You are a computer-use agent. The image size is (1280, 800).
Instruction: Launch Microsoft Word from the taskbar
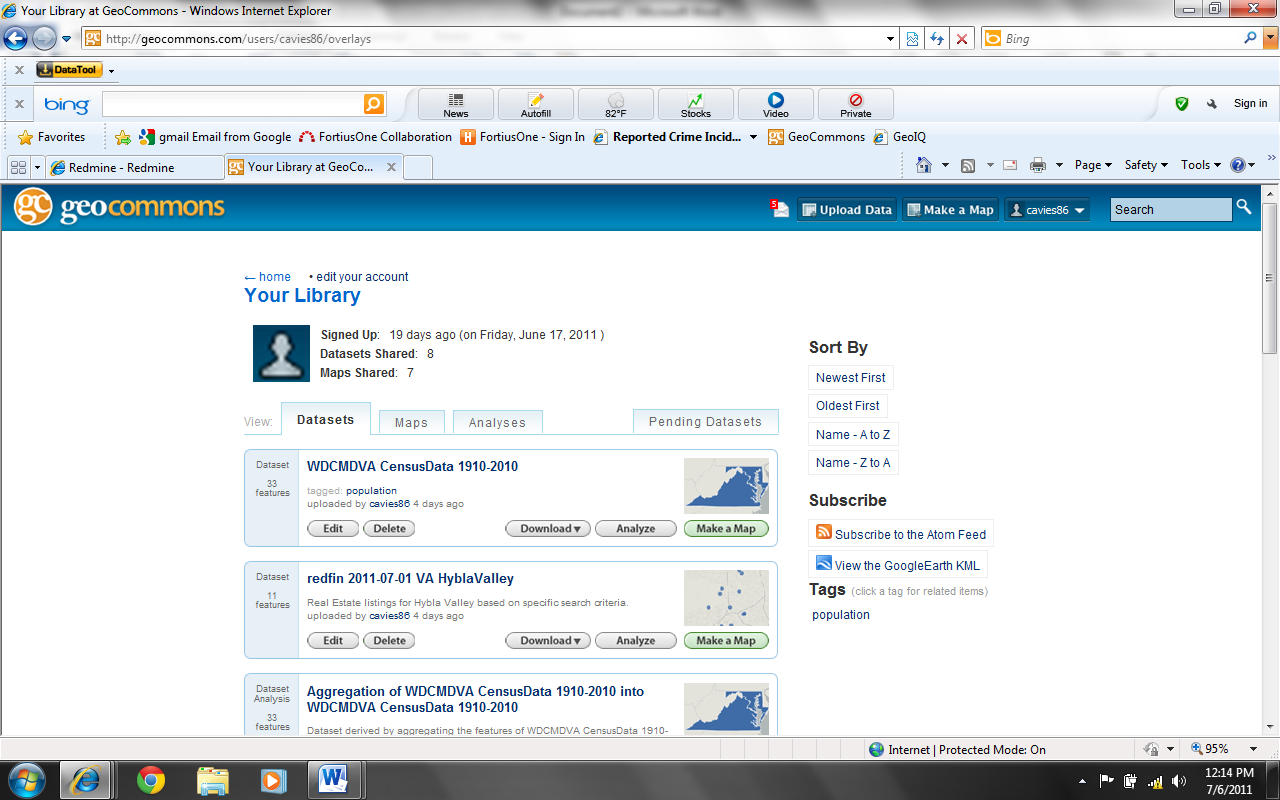pos(333,778)
